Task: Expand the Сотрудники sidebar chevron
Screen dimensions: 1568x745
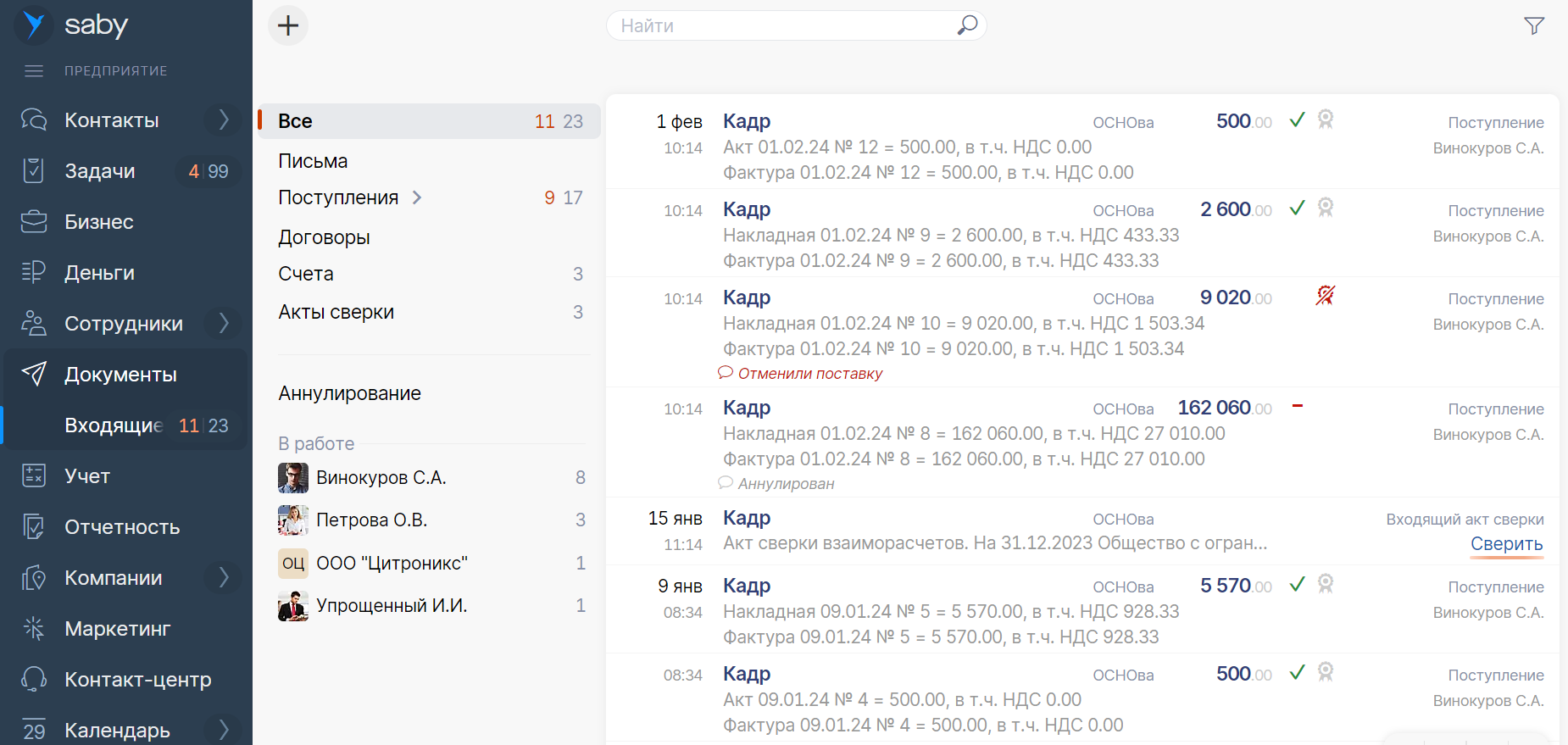Action: tap(223, 324)
